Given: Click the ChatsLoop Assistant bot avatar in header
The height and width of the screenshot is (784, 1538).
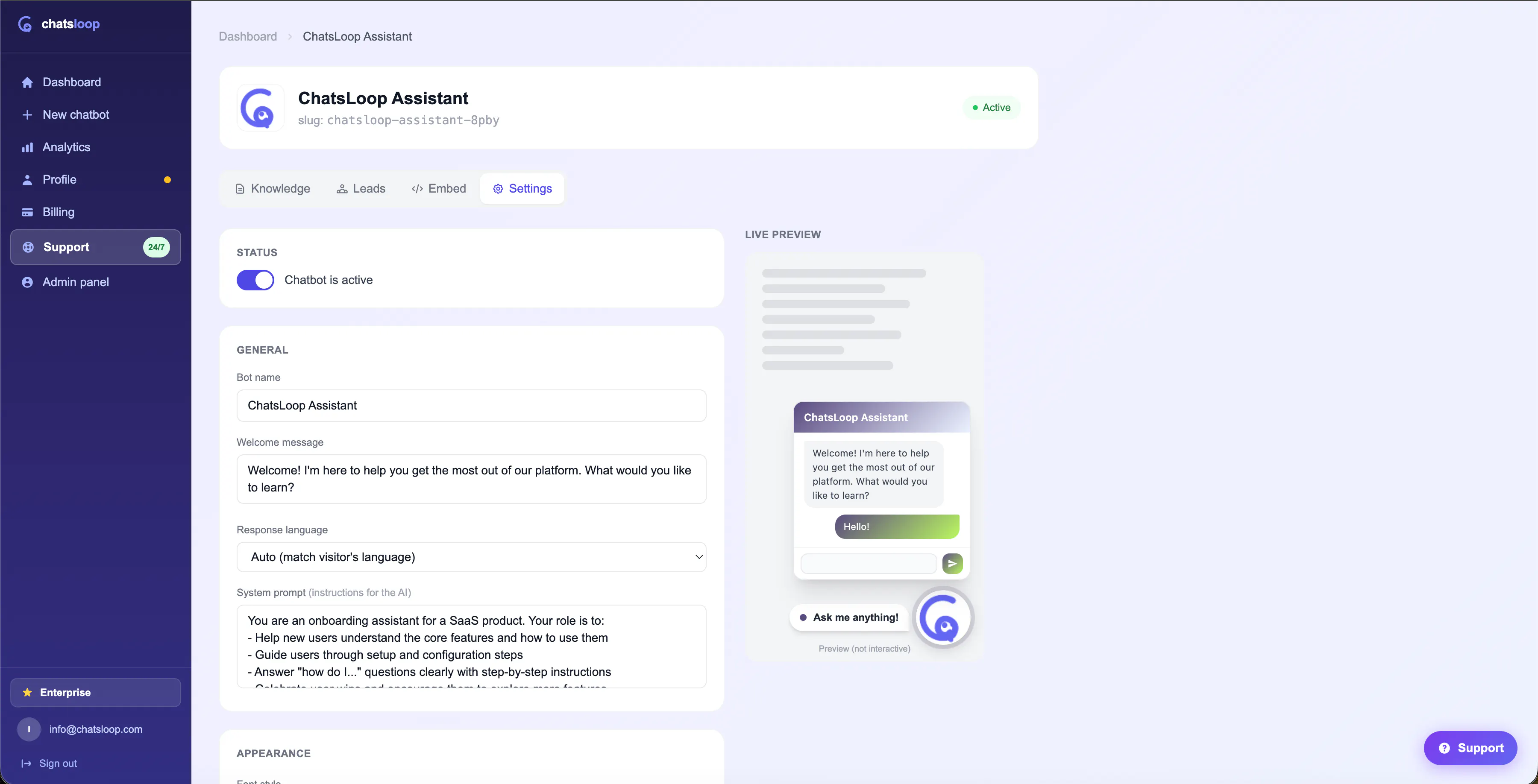Looking at the screenshot, I should pos(260,108).
